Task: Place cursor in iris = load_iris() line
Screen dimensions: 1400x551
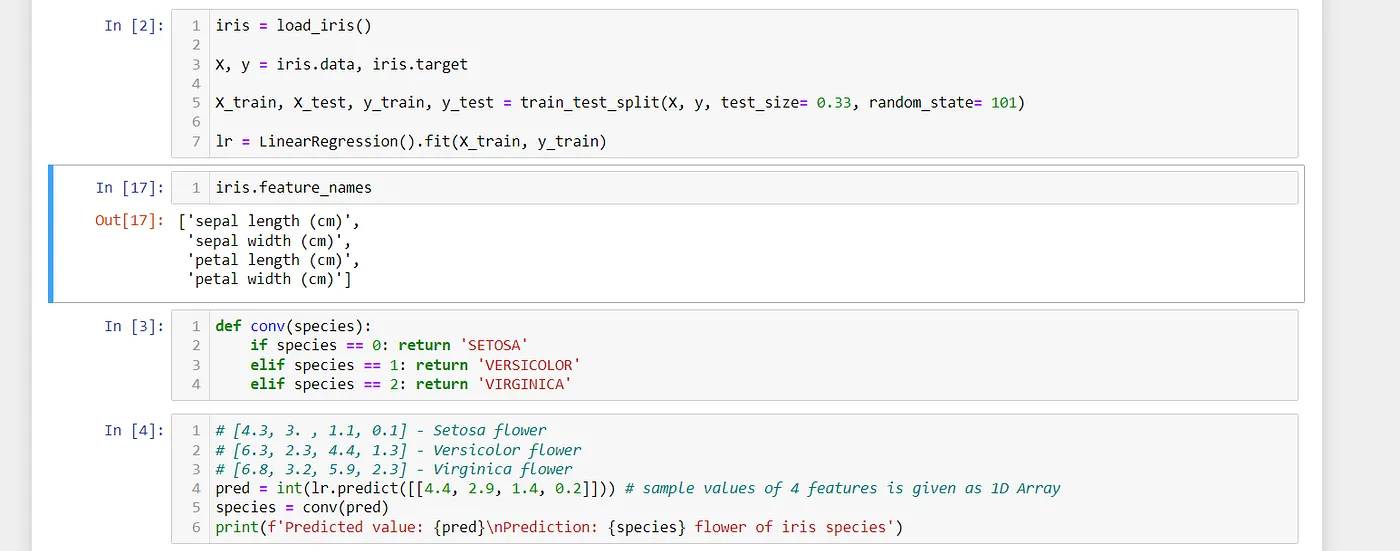Action: (x=293, y=26)
